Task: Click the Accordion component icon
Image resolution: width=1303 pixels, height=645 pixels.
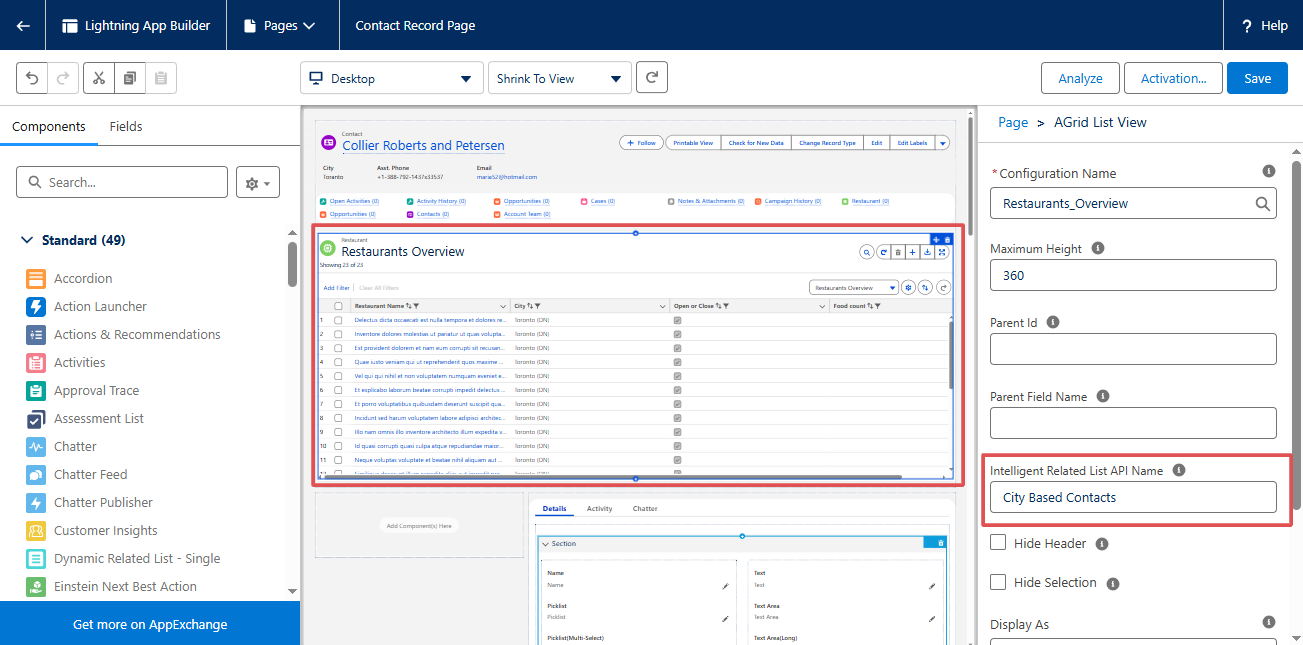Action: 36,279
